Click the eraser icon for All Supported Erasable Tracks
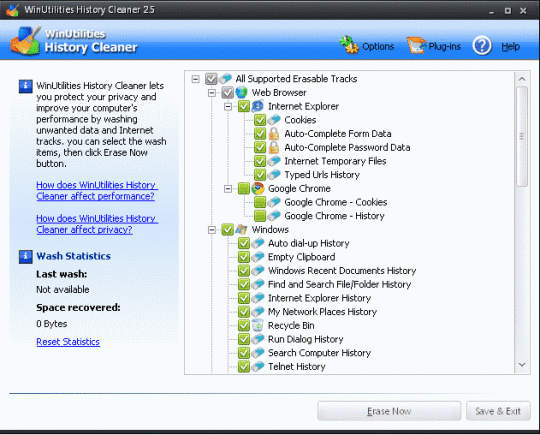540x435 pixels. pyautogui.click(x=225, y=79)
